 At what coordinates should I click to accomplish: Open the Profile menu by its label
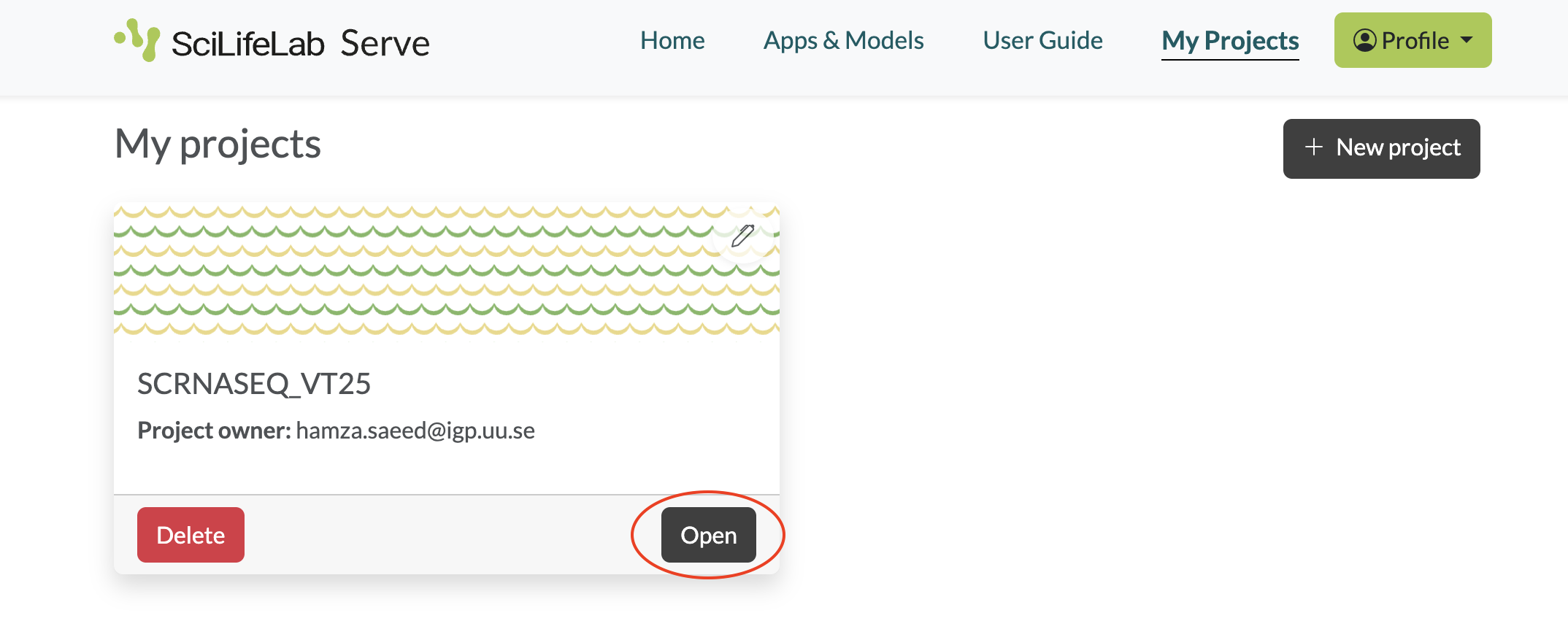click(x=1415, y=41)
